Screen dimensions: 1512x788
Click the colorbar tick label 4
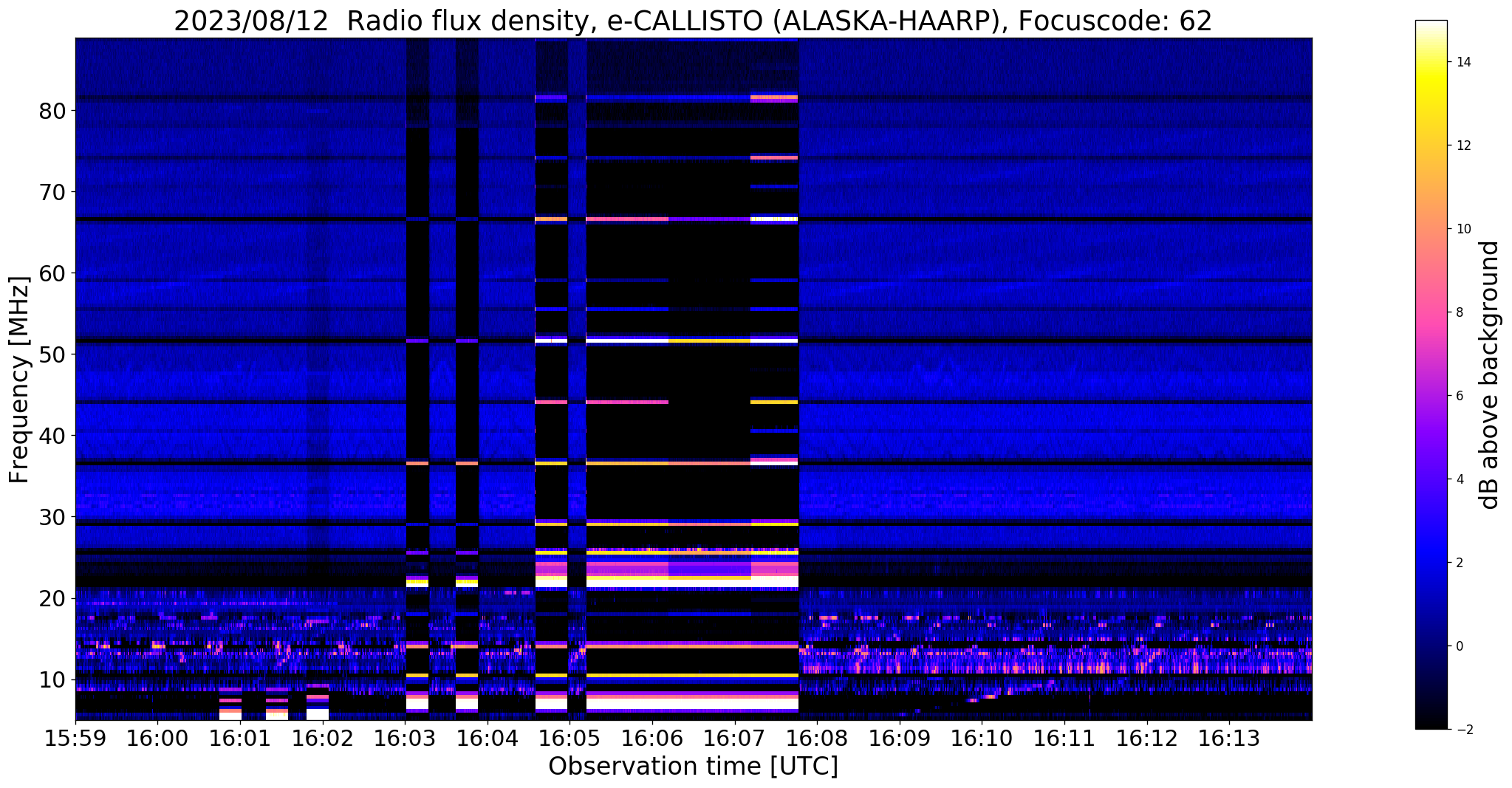[x=1459, y=479]
